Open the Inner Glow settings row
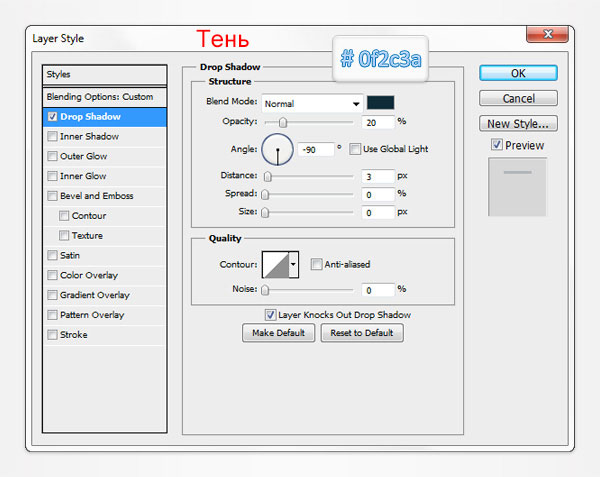Screen dimensions: 600x477 pyautogui.click(x=104, y=176)
